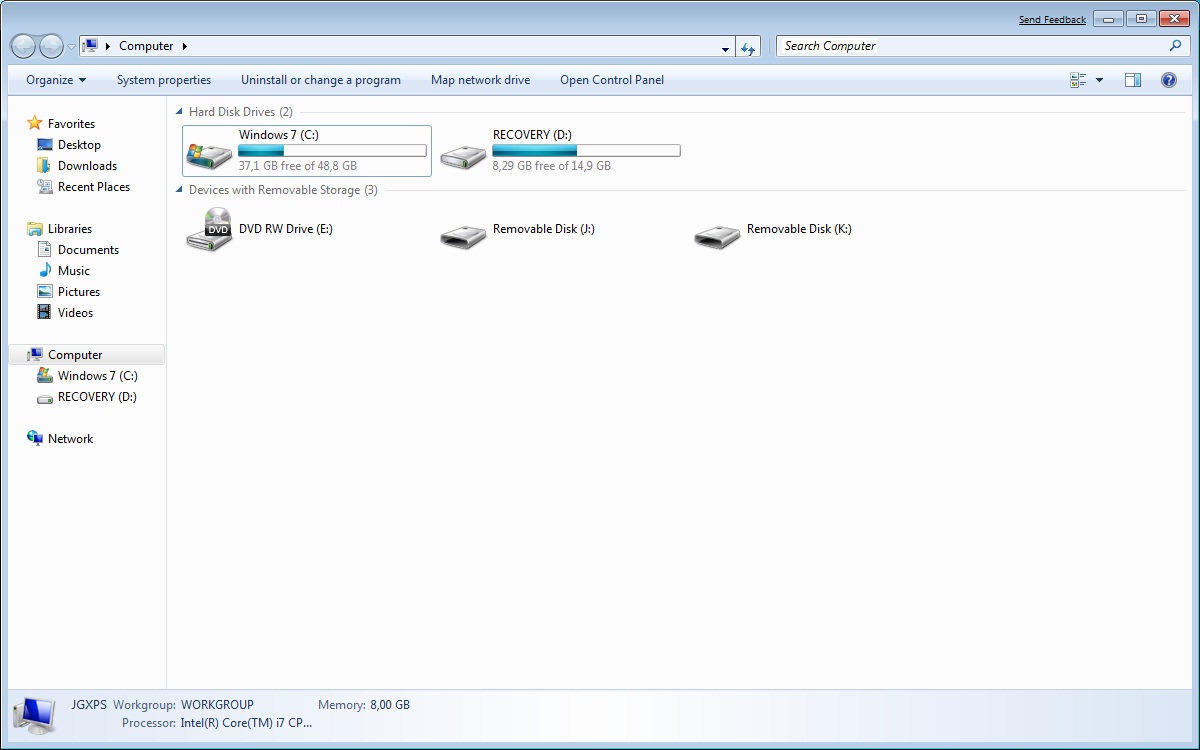The image size is (1200, 750).
Task: Click the Videos filmstrip icon
Action: point(44,313)
